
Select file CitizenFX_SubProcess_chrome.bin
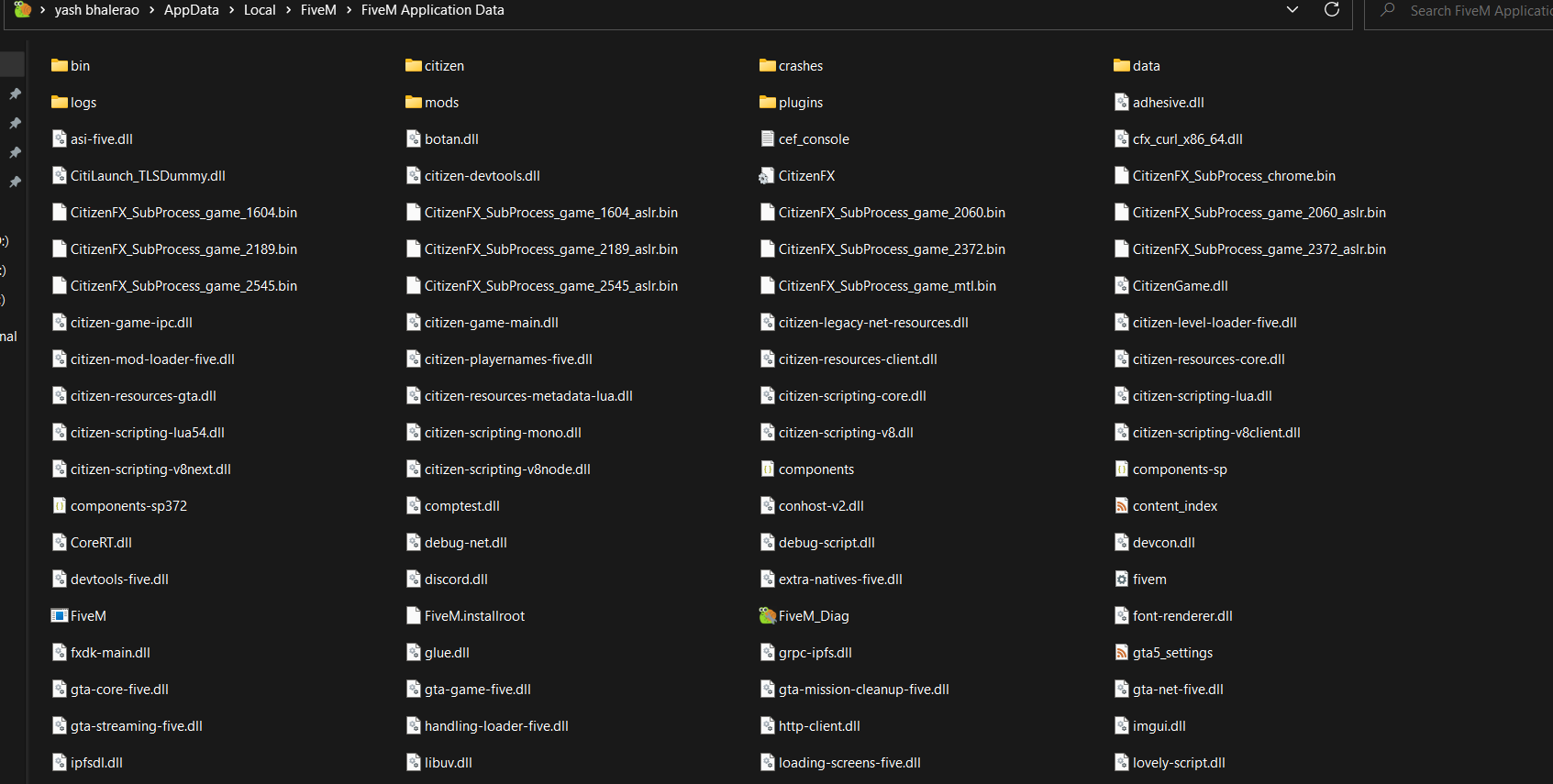[x=1225, y=175]
